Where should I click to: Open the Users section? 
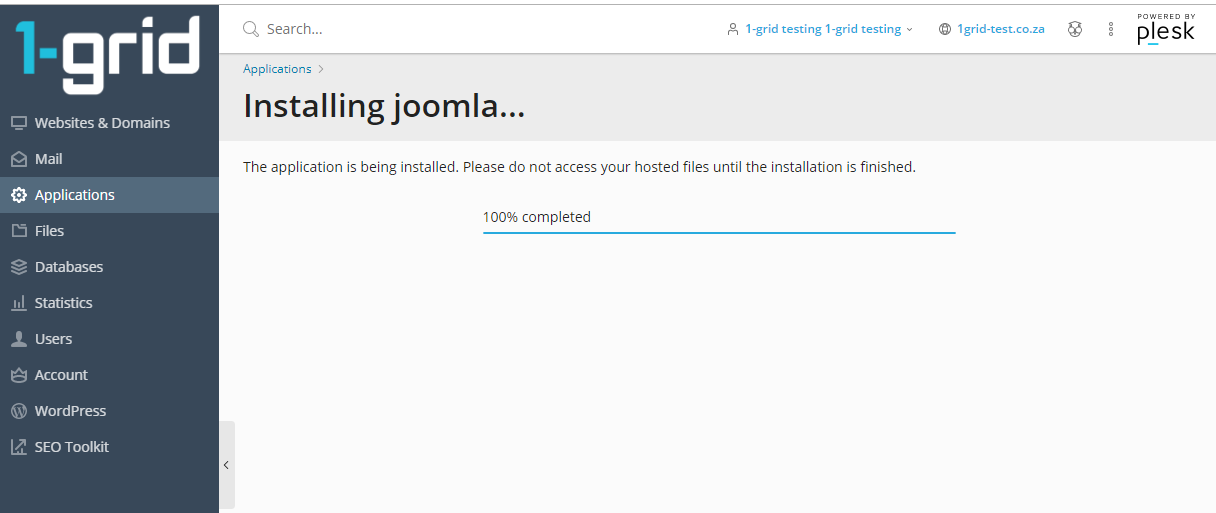109,339
